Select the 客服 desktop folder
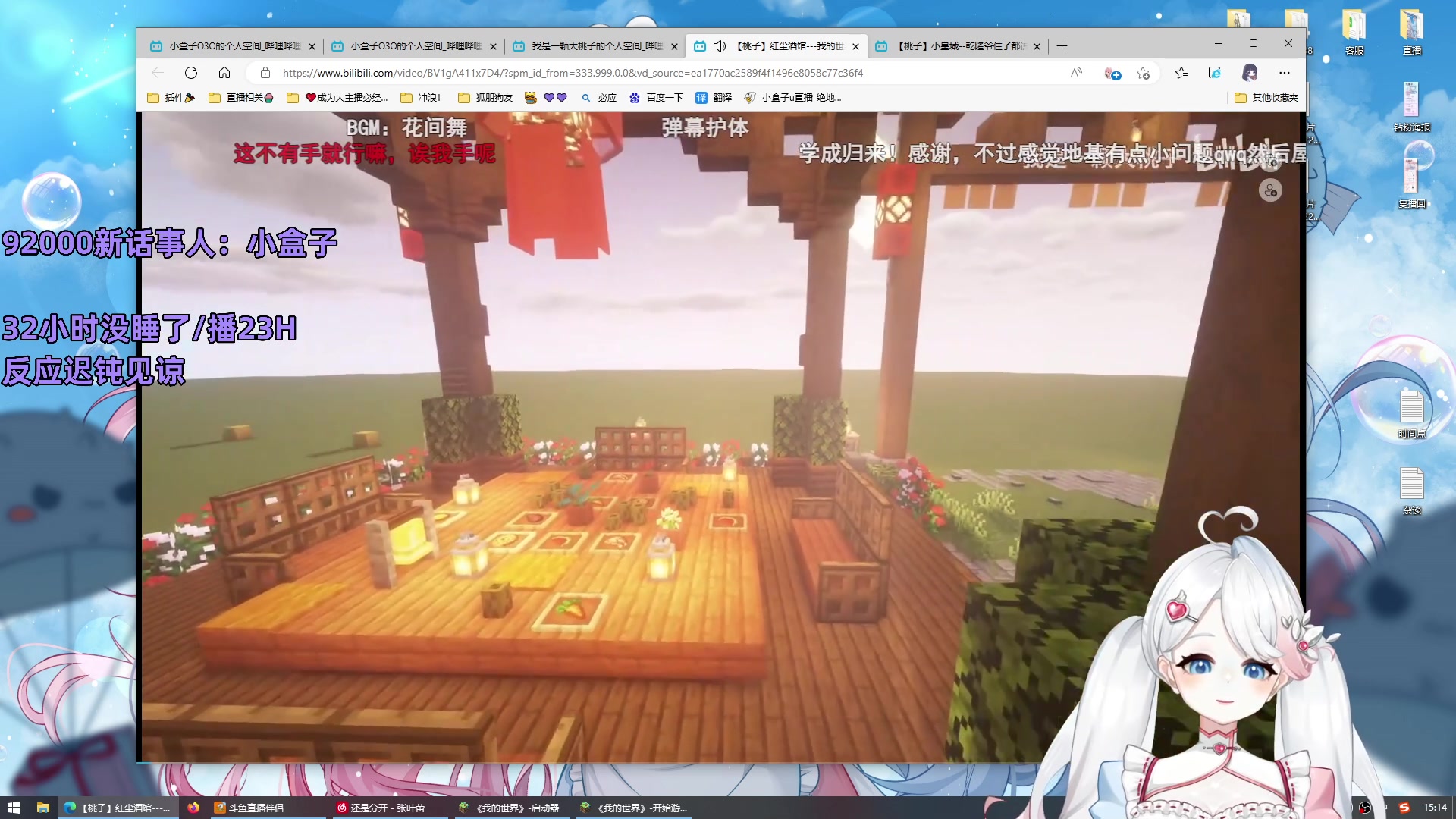Screen dimensions: 1456x819 click(x=1354, y=33)
